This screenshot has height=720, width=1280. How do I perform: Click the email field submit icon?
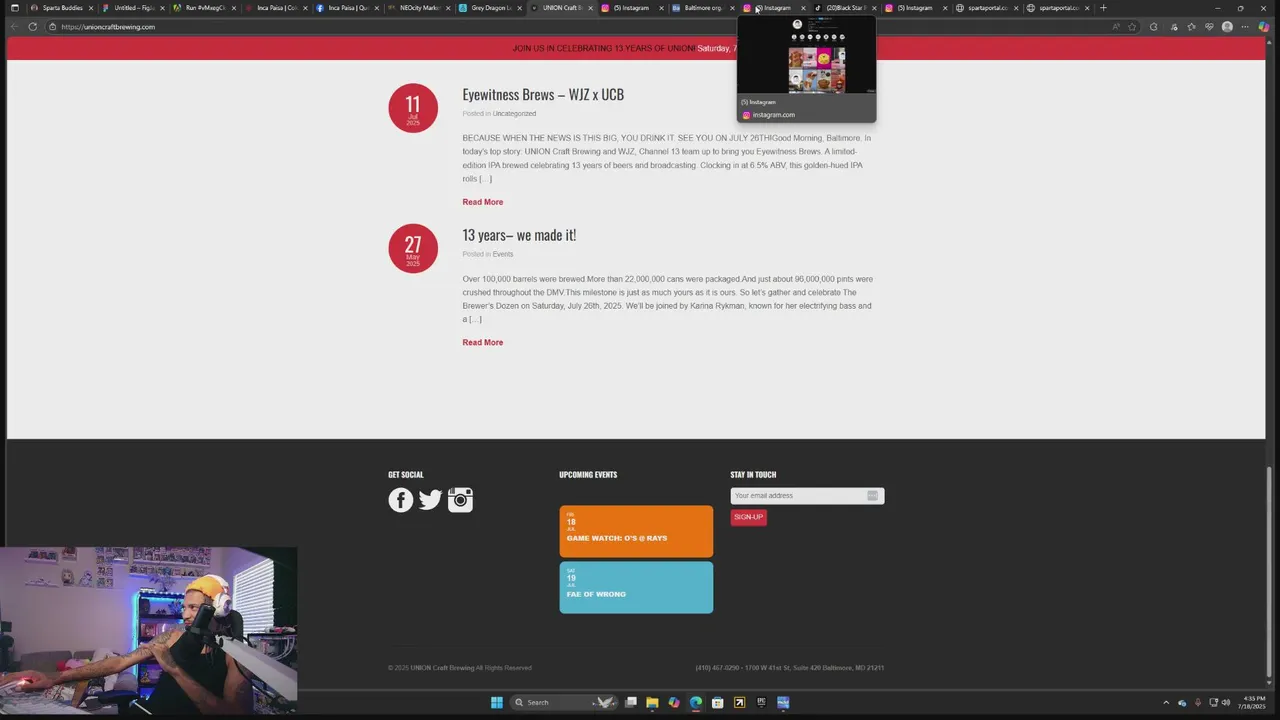[x=872, y=496]
